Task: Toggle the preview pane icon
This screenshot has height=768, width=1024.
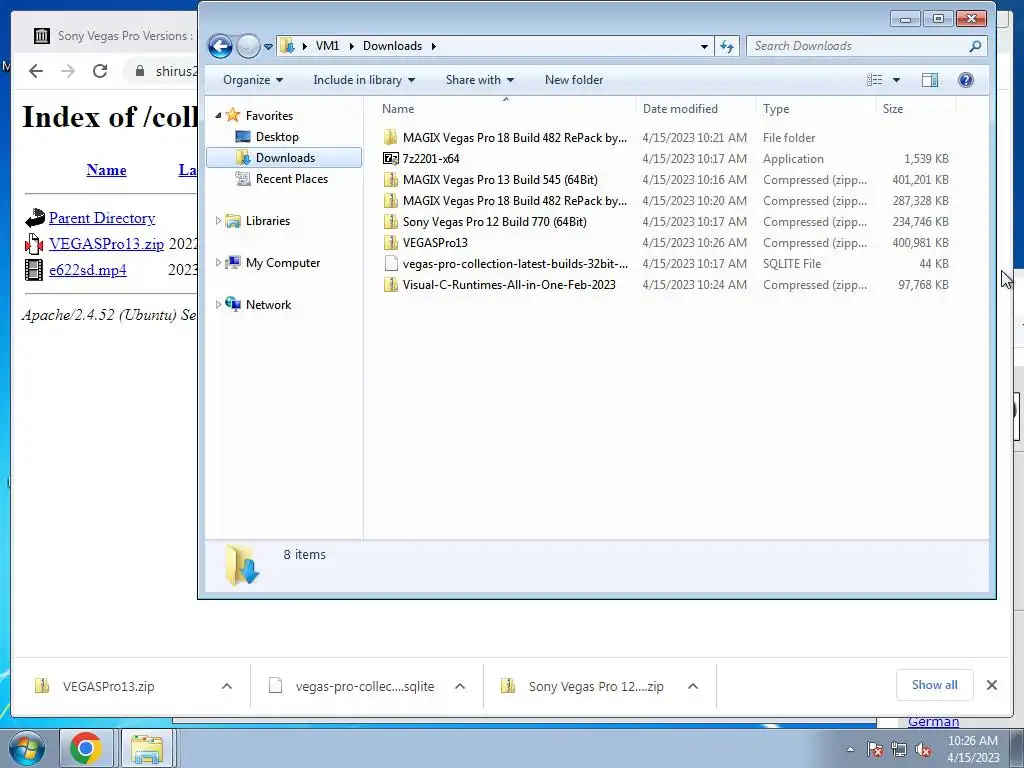Action: pyautogui.click(x=930, y=80)
